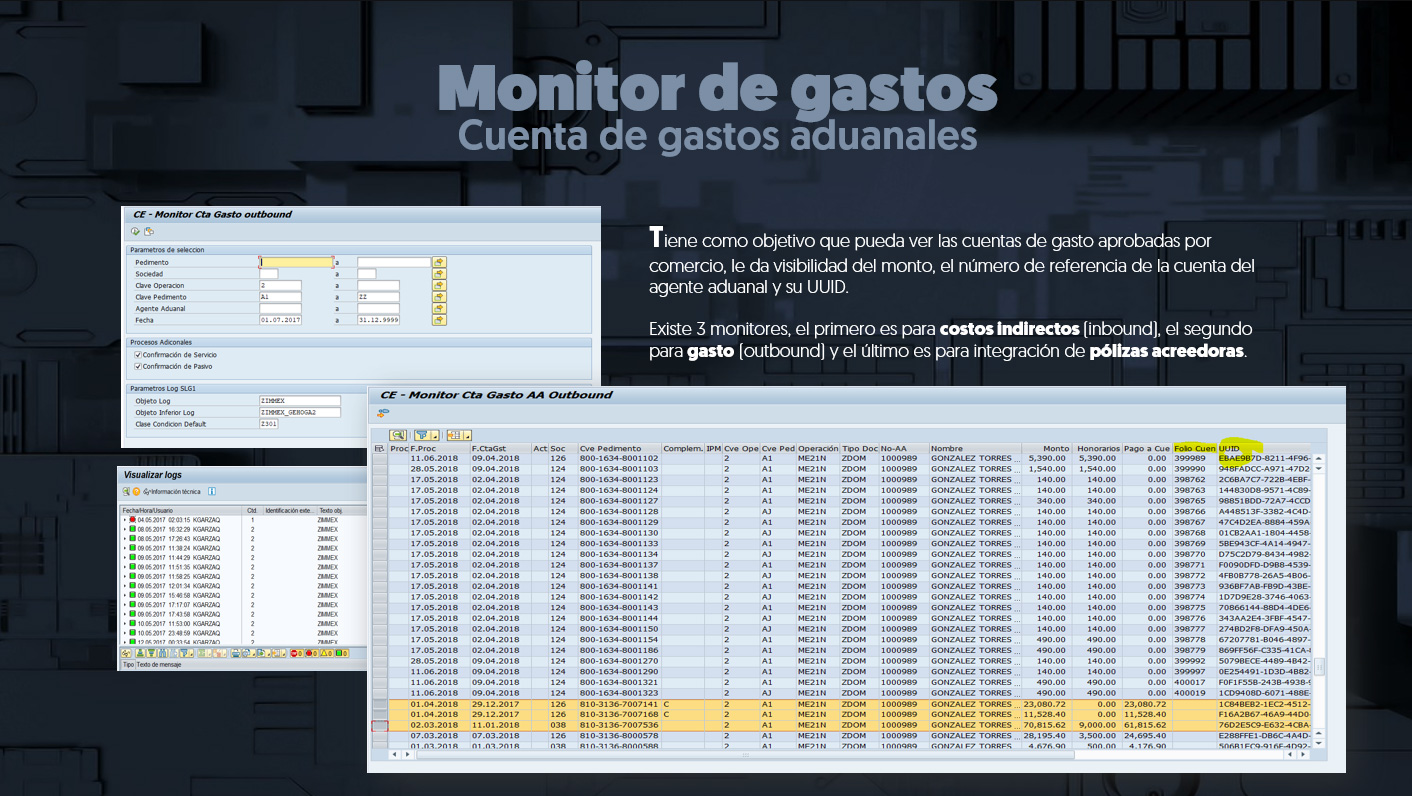Click Objeto Inferior Log field ZIMMEX_GENOGA2
1412x796 pixels.
300,411
